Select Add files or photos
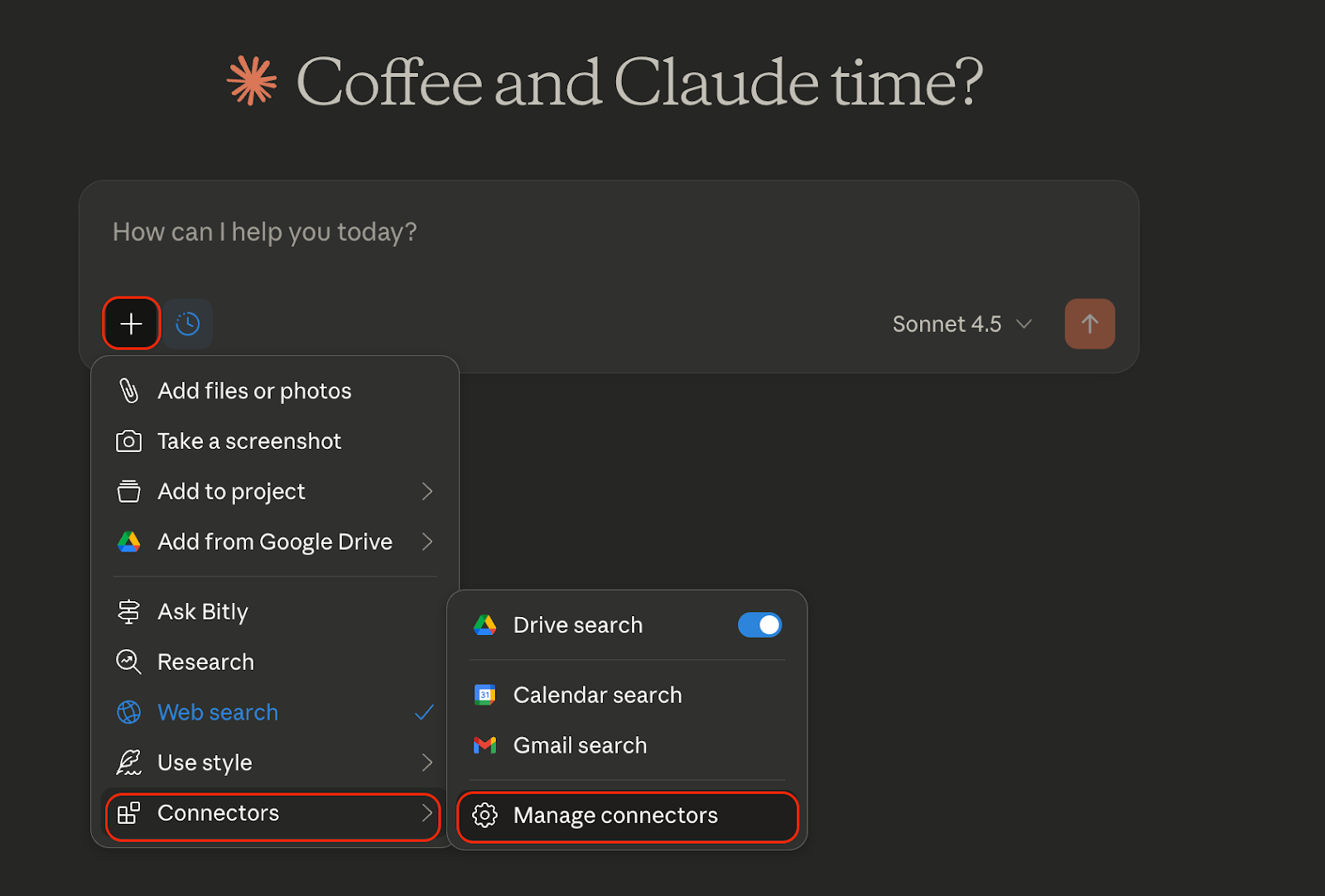This screenshot has height=896, width=1325. pyautogui.click(x=274, y=391)
